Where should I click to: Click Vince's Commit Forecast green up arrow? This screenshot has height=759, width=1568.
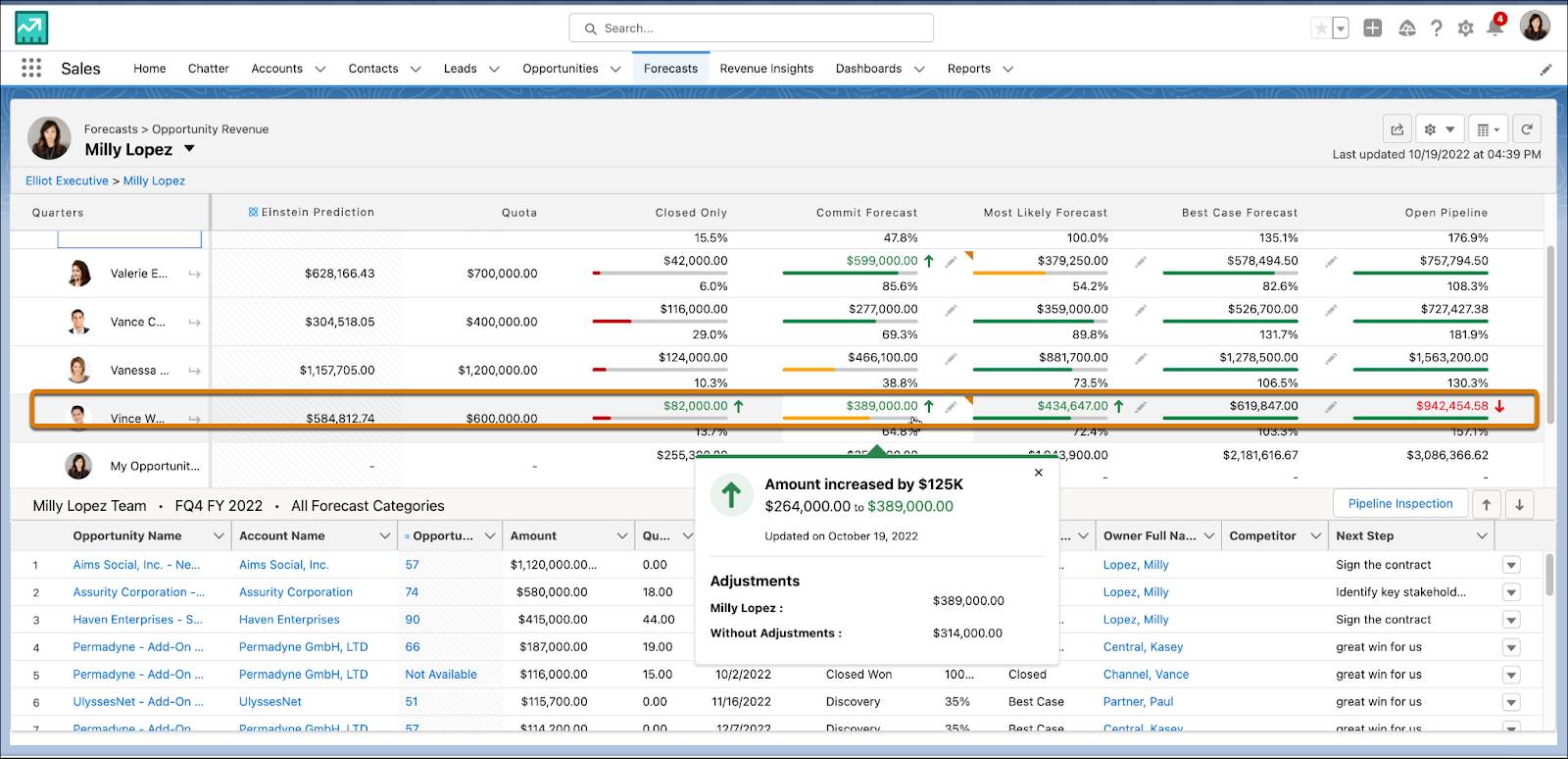point(928,406)
